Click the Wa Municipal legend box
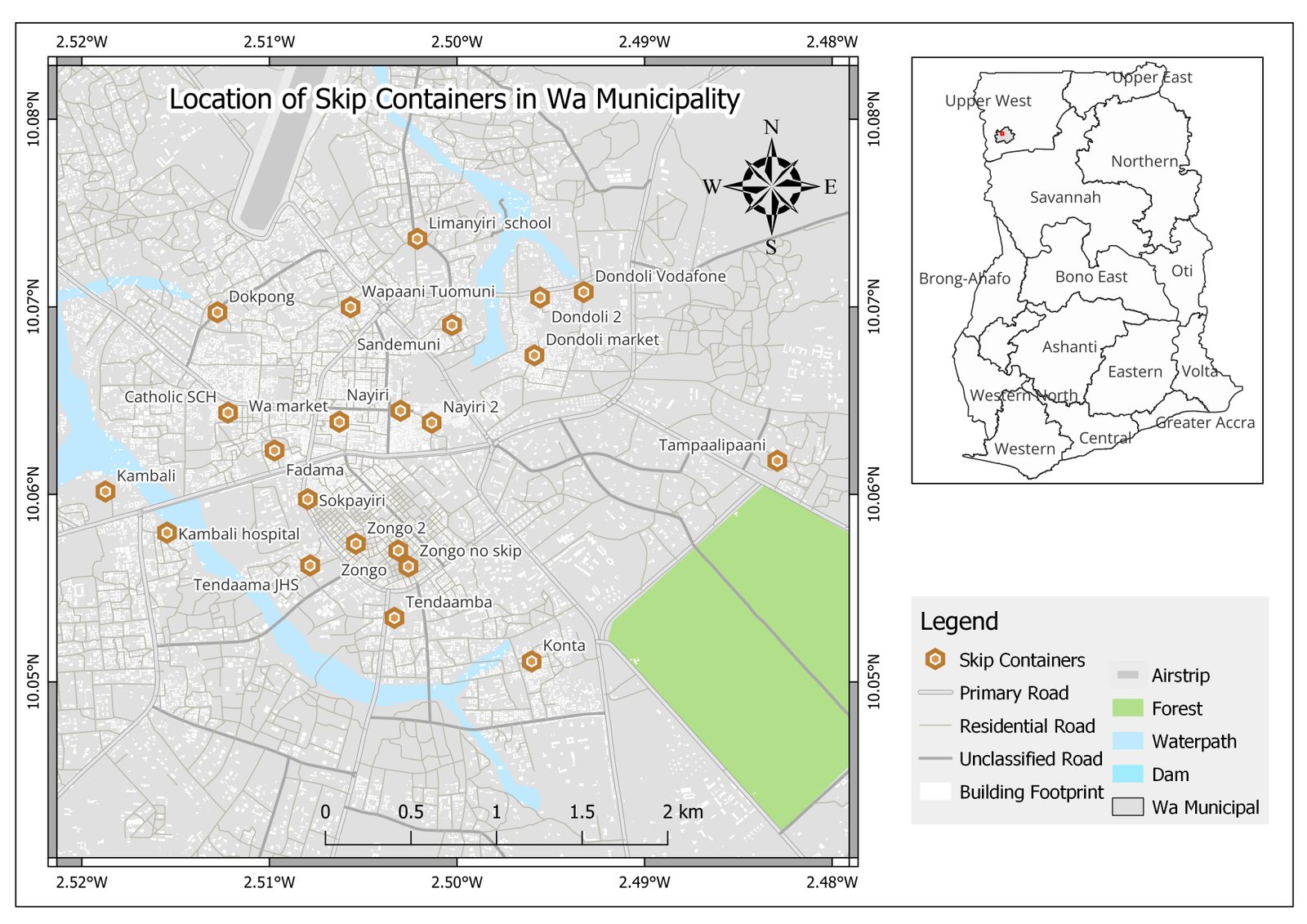This screenshot has height=924, width=1307. coord(1127,806)
